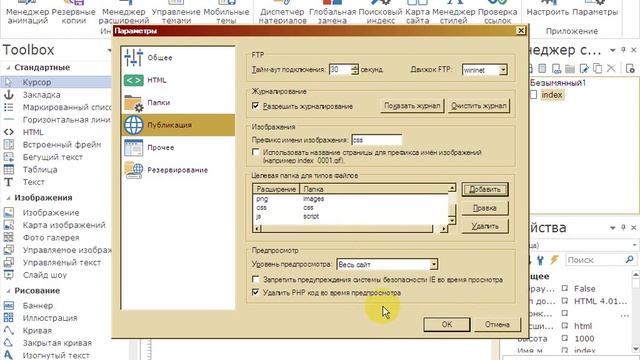Select the Закрытая кривая tool
This screenshot has width=640, height=360.
56,343
